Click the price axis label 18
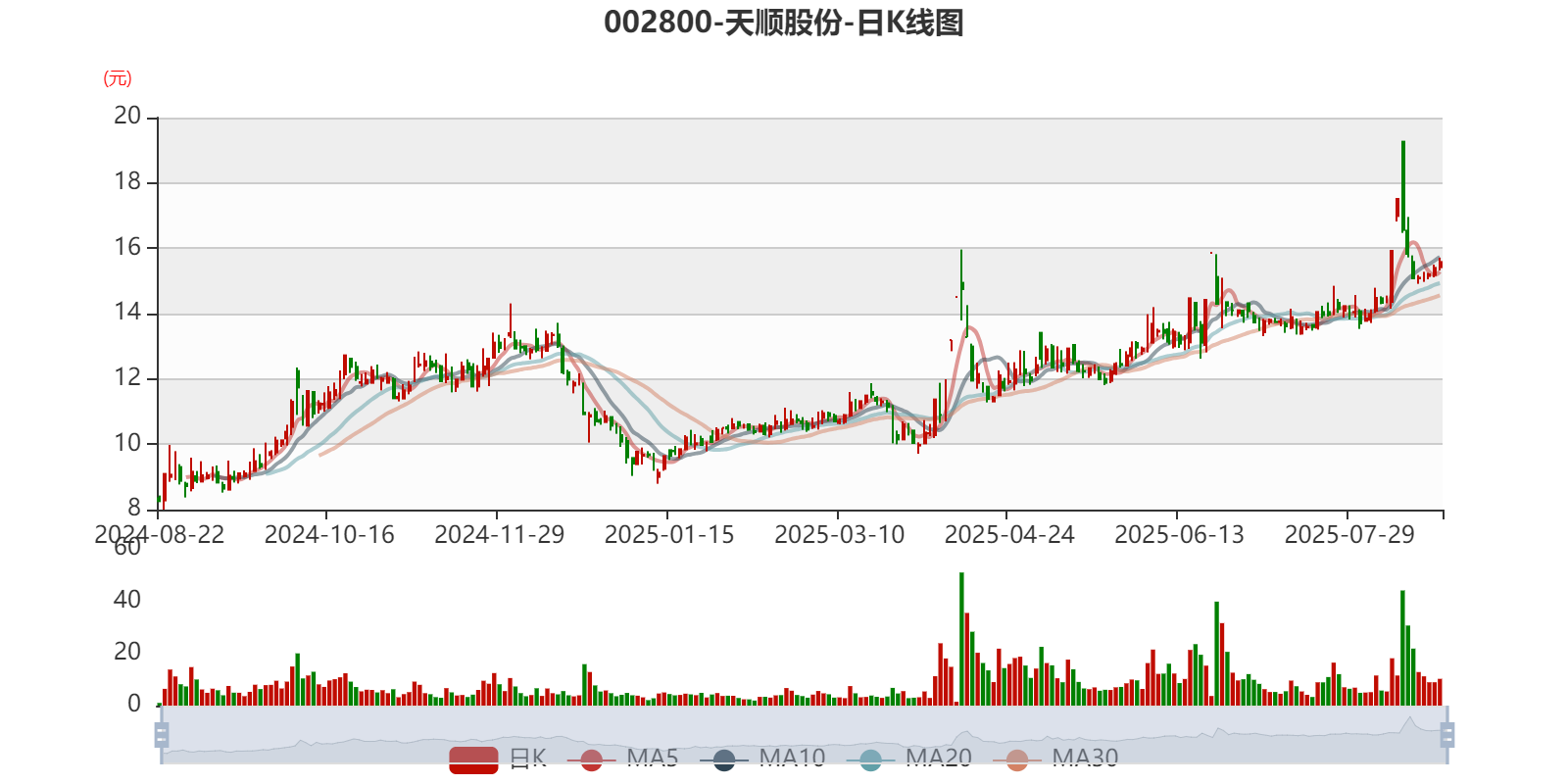The height and width of the screenshot is (784, 1568). [x=127, y=181]
